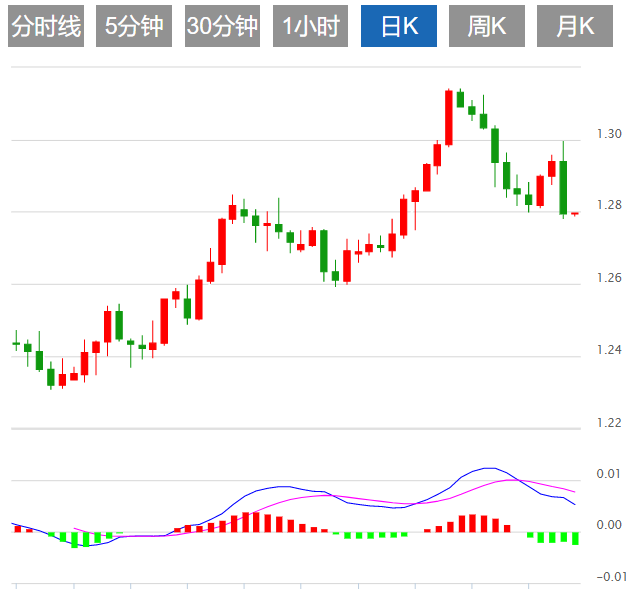Click the tallest red candlestick at the peak
The image size is (638, 589).
(449, 118)
